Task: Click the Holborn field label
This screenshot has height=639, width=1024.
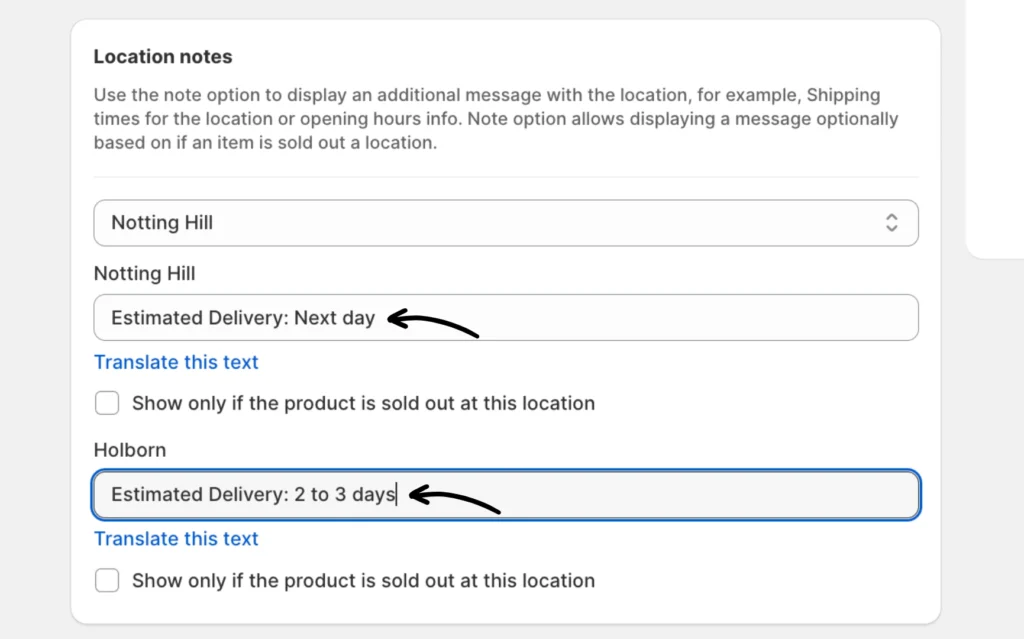Action: click(x=130, y=450)
